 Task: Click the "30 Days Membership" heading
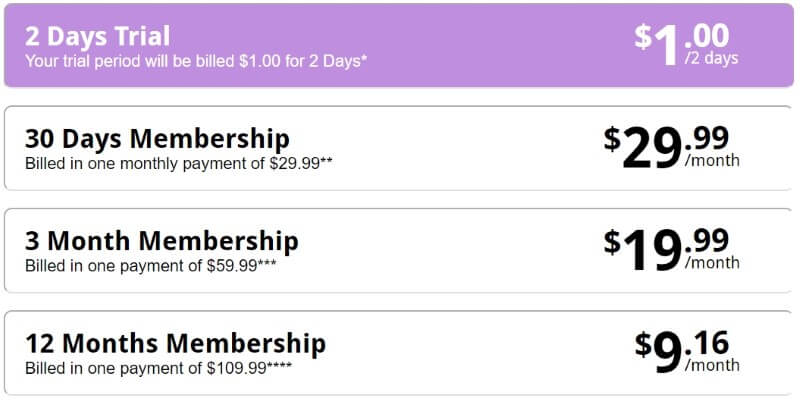pos(157,139)
